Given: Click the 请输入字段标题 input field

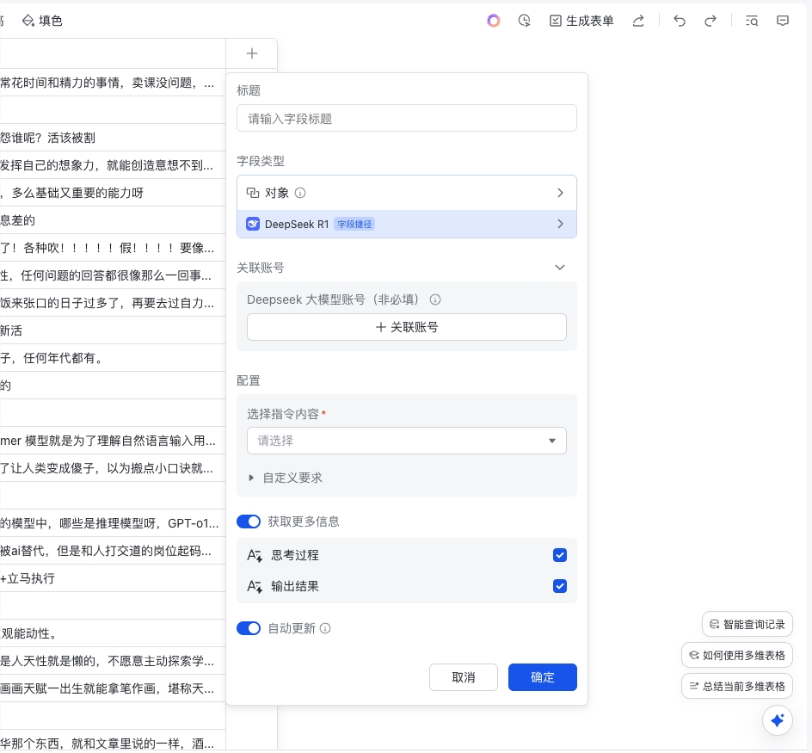Looking at the screenshot, I should pyautogui.click(x=406, y=118).
